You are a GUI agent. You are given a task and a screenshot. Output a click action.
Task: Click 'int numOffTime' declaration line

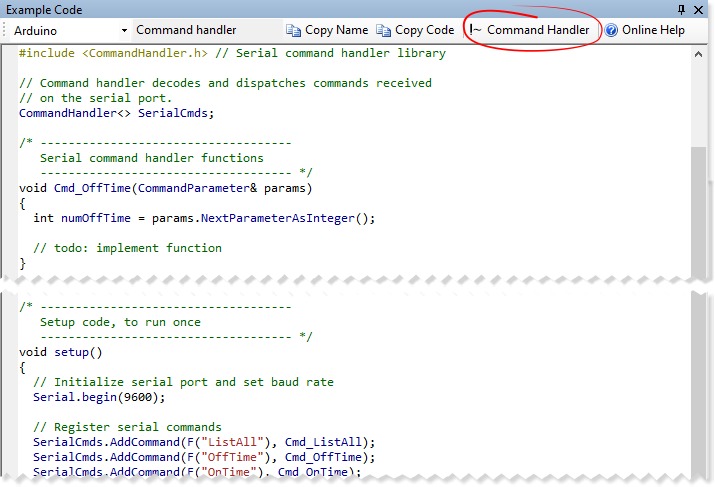coord(204,218)
